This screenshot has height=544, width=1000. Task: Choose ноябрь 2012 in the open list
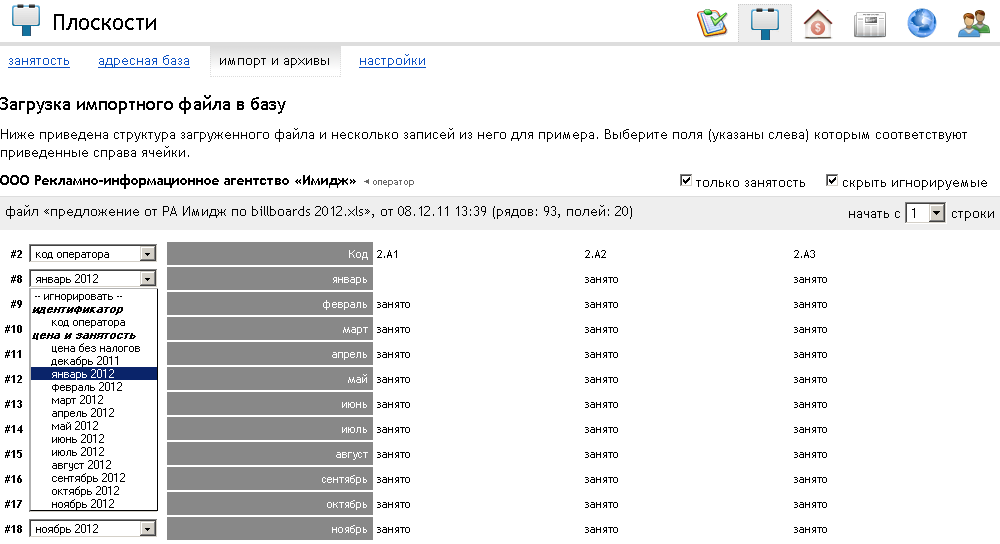(x=94, y=504)
